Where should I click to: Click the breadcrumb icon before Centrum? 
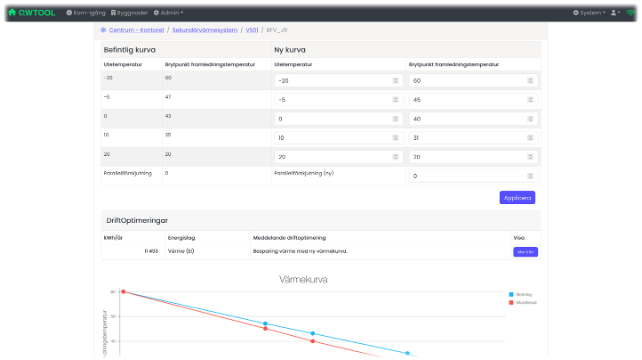tap(103, 30)
